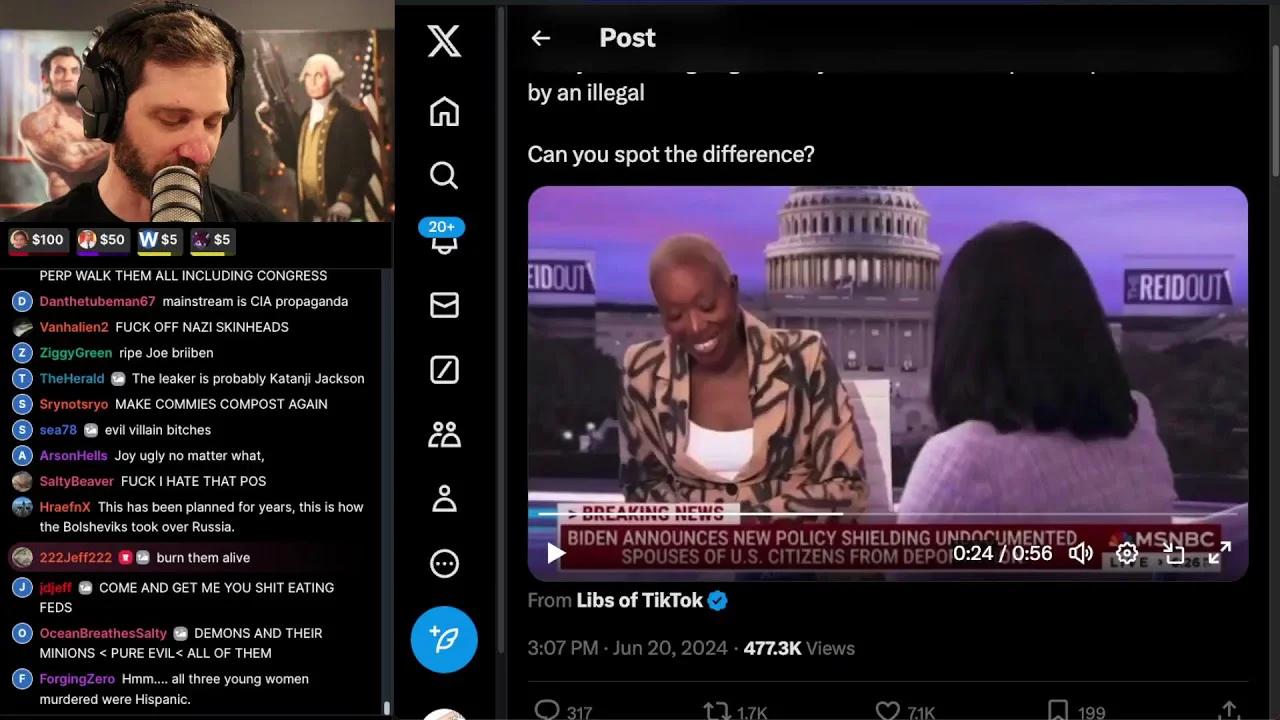Open video settings gear
The height and width of the screenshot is (720, 1280).
click(x=1127, y=553)
